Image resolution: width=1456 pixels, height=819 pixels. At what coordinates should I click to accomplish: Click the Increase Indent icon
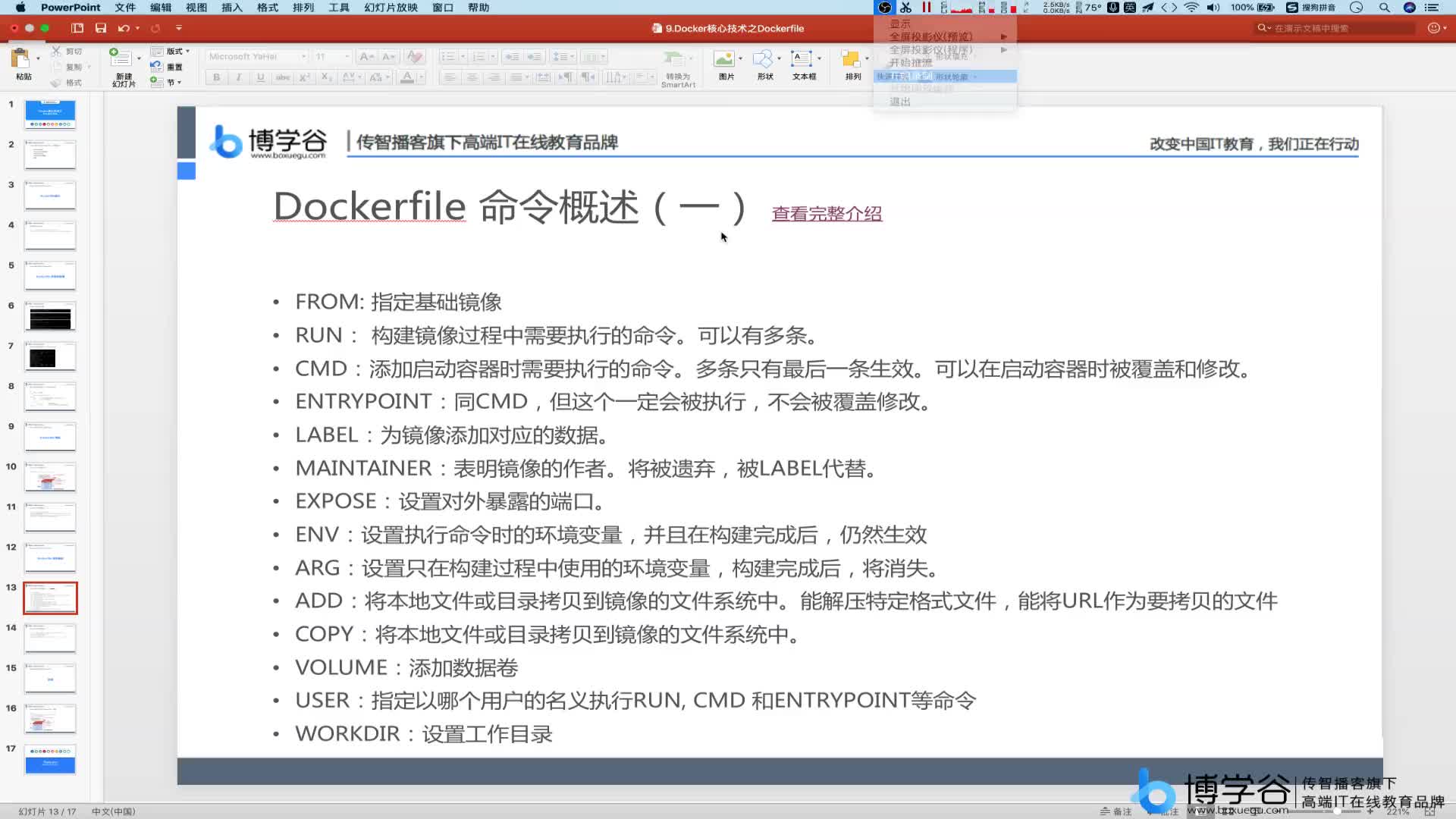[x=535, y=57]
